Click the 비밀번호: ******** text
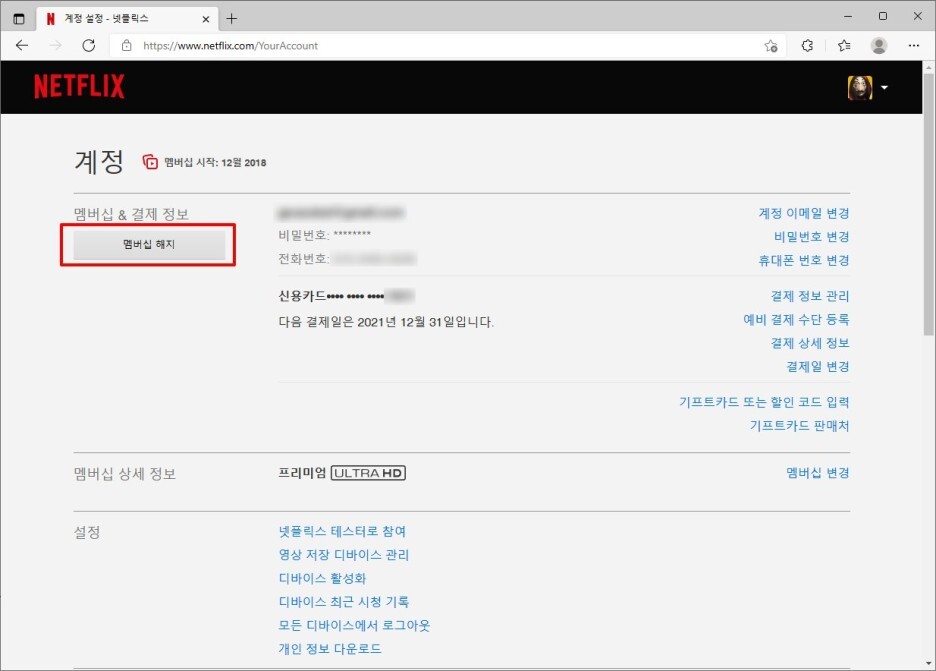Screen dimensions: 936x671 click(x=325, y=235)
